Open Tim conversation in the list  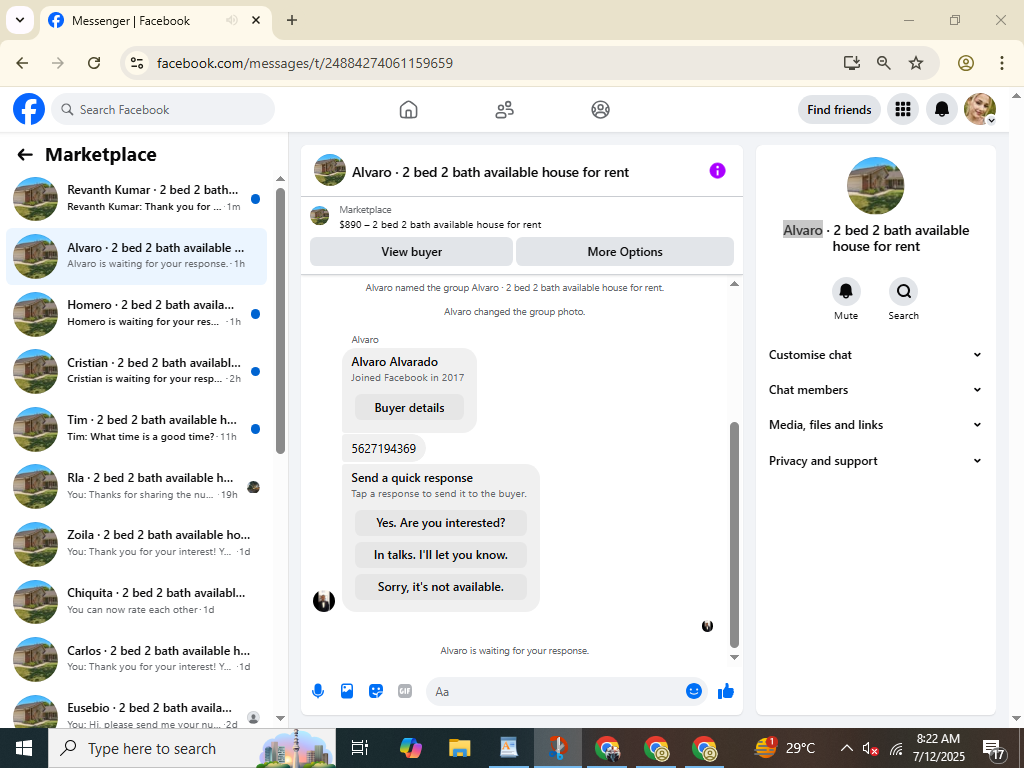pyautogui.click(x=136, y=428)
